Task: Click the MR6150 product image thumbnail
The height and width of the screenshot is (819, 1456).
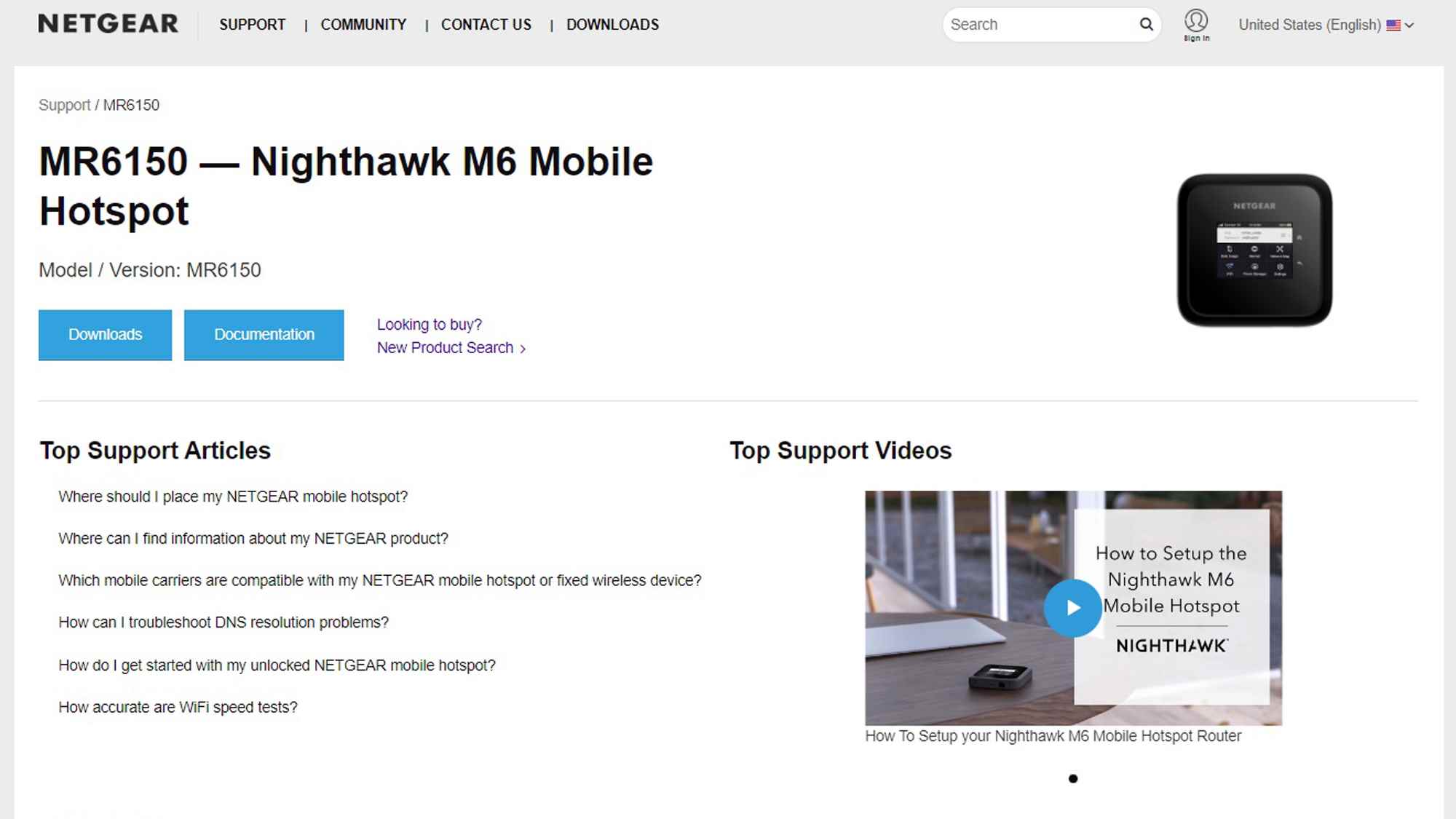Action: tap(1256, 249)
